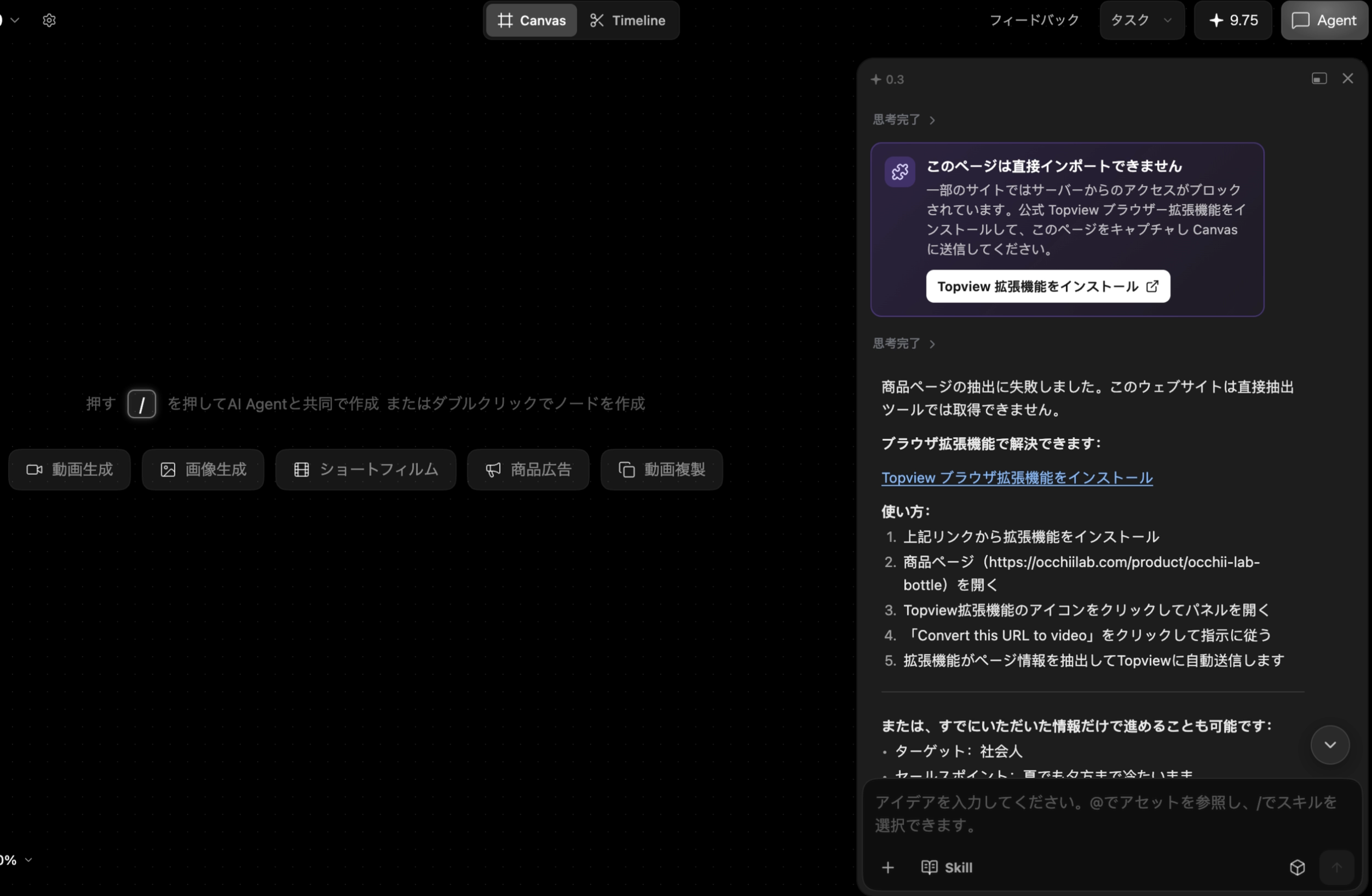Expand the second 思考完了 section
This screenshot has height=896, width=1372.
[903, 343]
